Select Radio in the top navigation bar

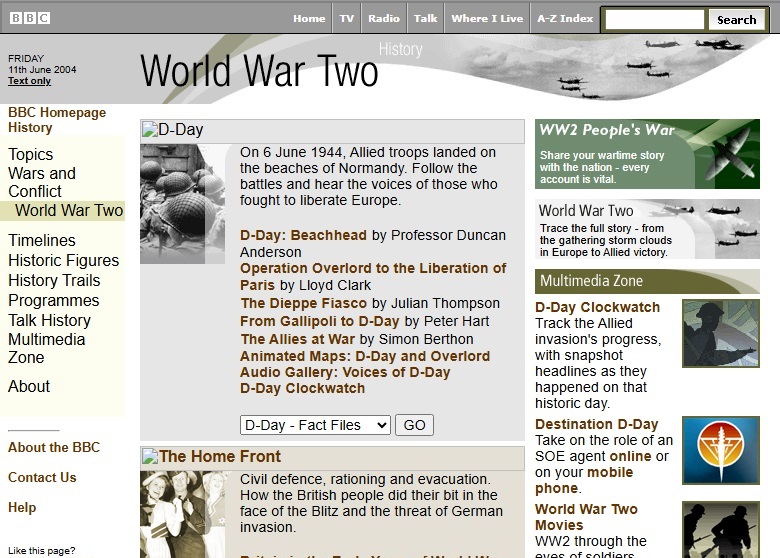[x=384, y=18]
